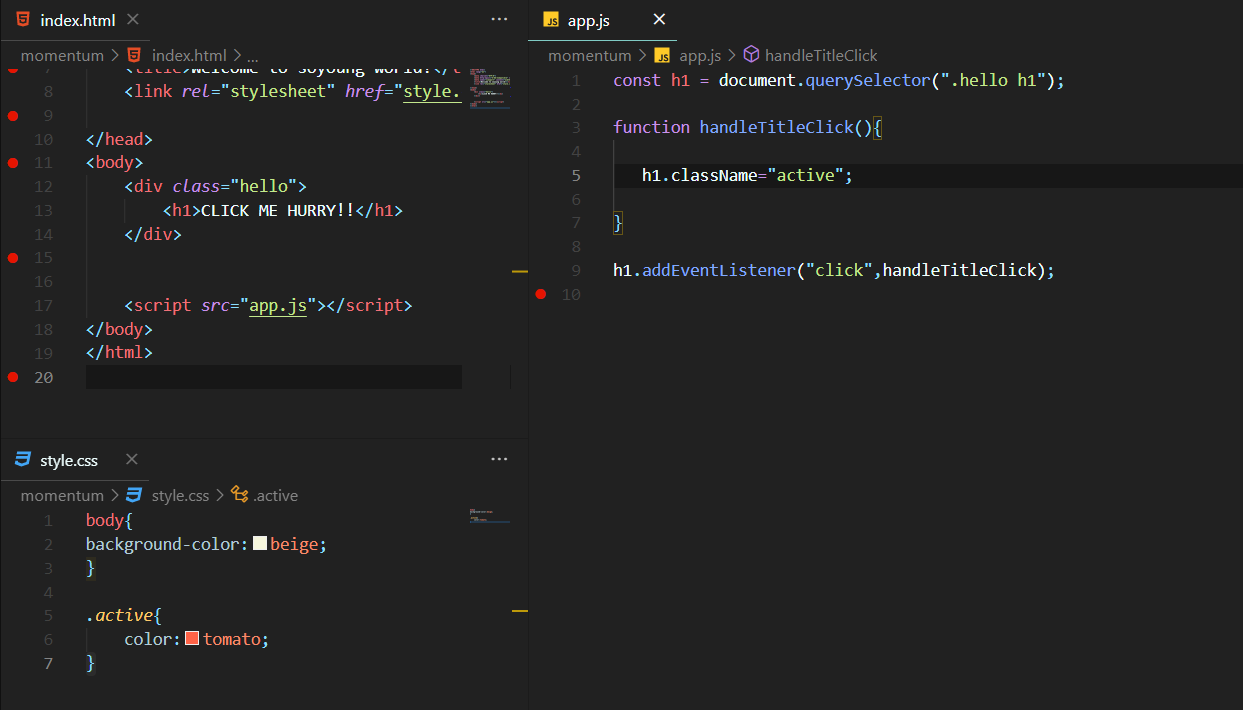
Task: Click app.js breadcrumb file item
Action: [x=700, y=55]
